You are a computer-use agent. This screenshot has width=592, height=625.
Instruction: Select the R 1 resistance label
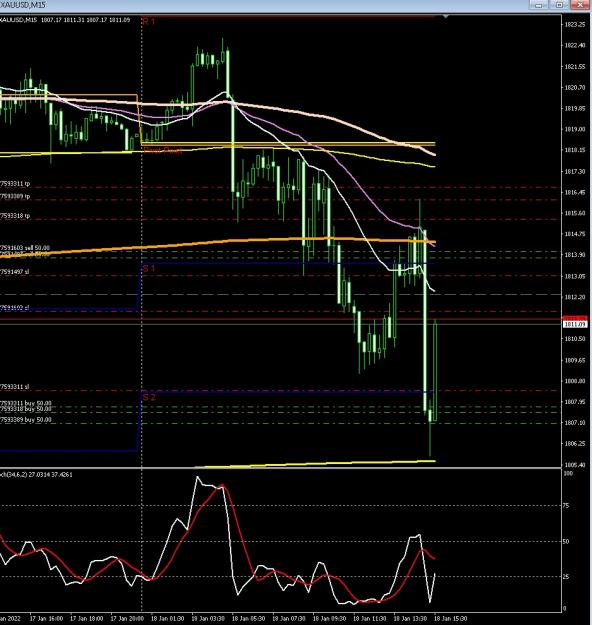point(149,21)
